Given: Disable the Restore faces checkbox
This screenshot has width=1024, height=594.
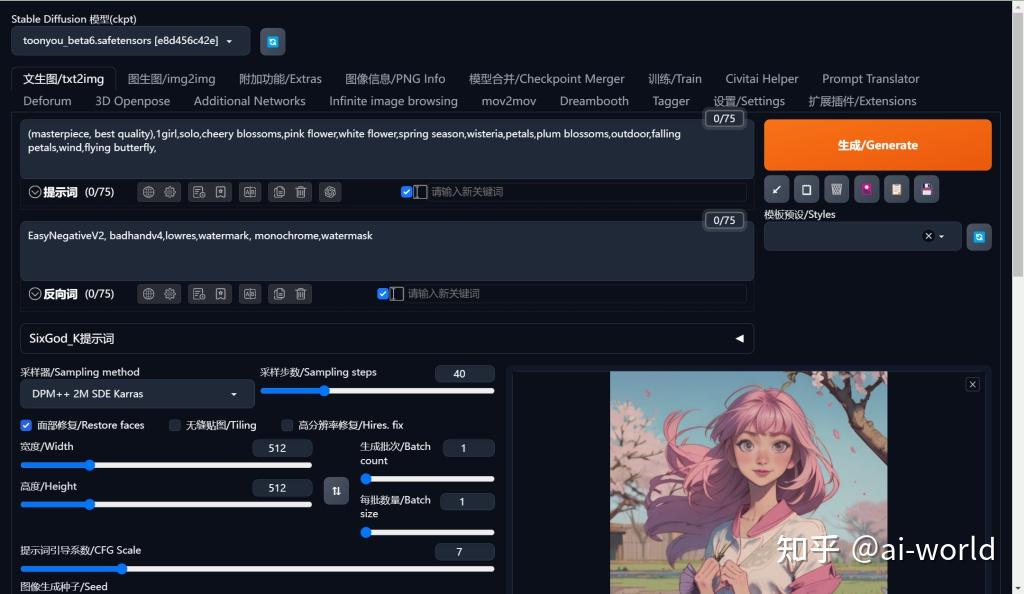Looking at the screenshot, I should [25, 425].
